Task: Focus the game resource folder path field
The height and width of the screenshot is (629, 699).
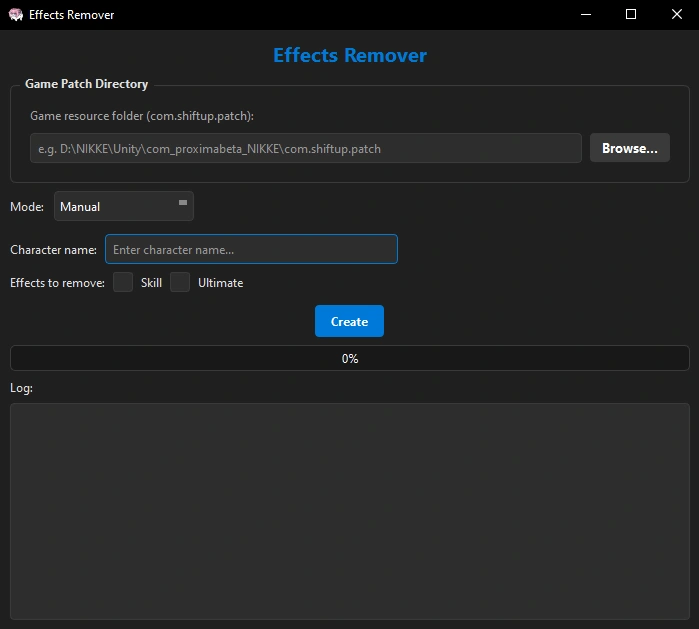Action: coord(306,148)
